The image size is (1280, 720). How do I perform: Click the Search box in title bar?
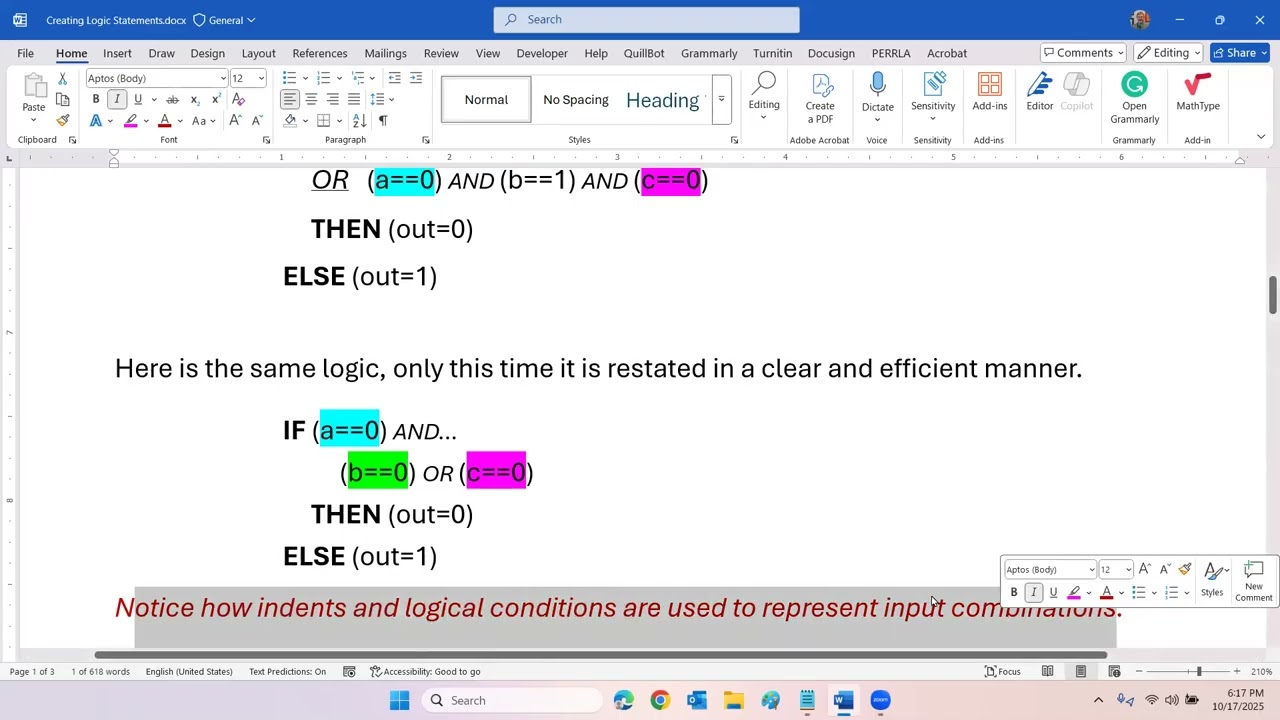[x=646, y=19]
